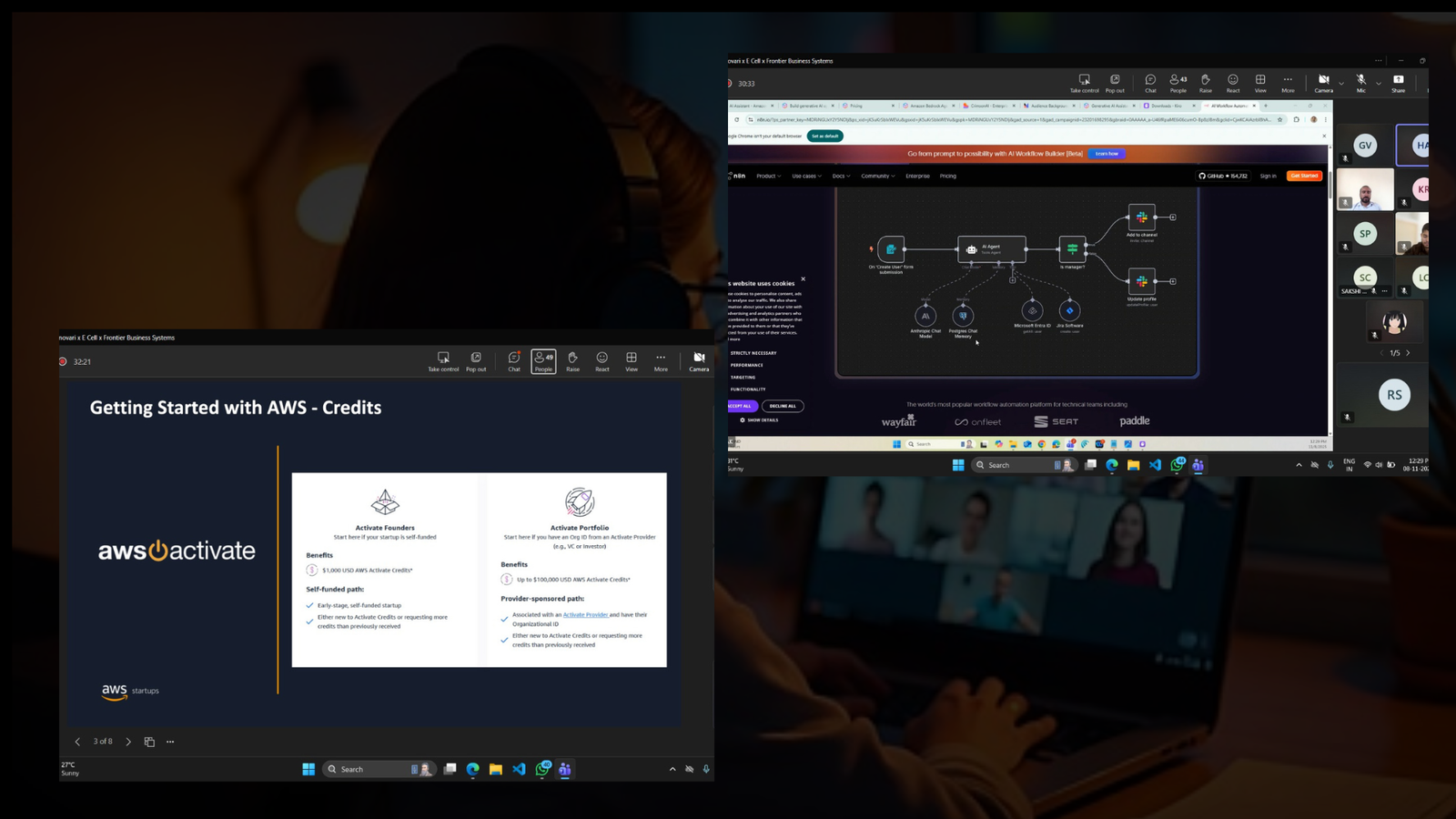Expand camera device options arrow in n8n meeting
The width and height of the screenshot is (1456, 819).
click(1341, 83)
